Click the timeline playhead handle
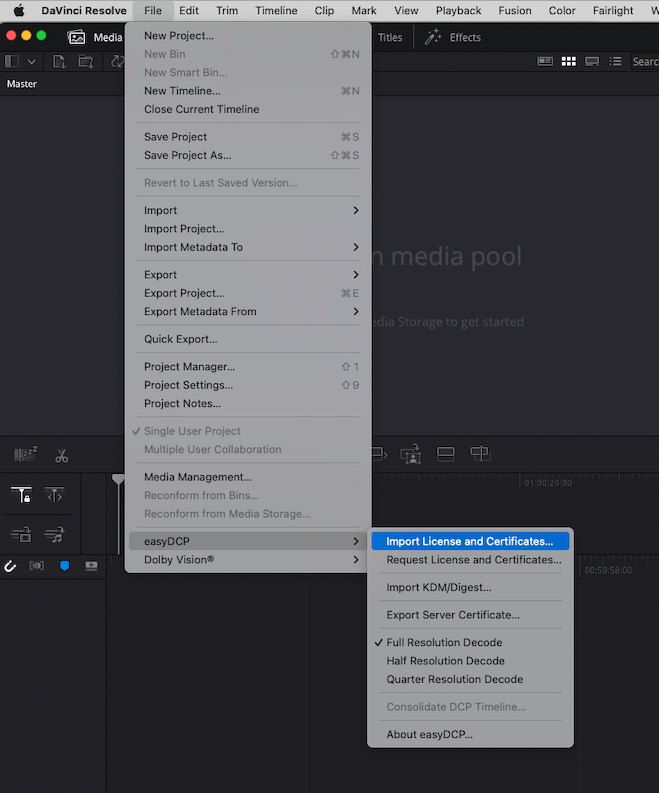Screen dimensions: 659x793 click(118, 478)
